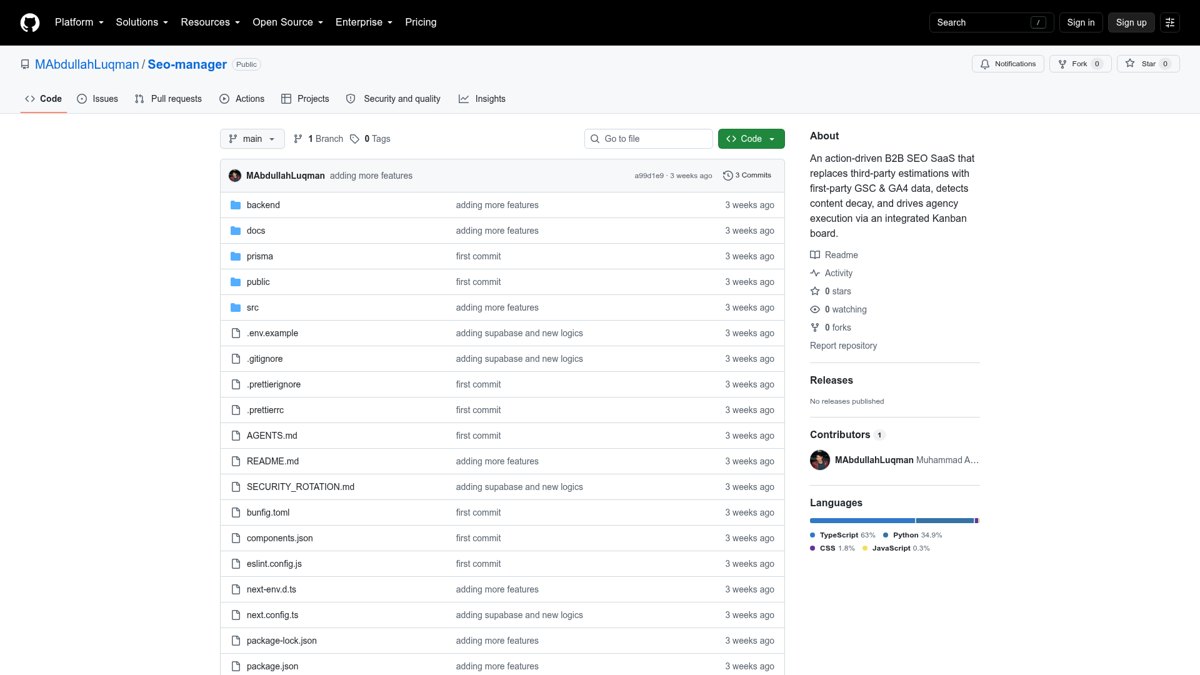Open the Platform dropdown menu

click(80, 22)
